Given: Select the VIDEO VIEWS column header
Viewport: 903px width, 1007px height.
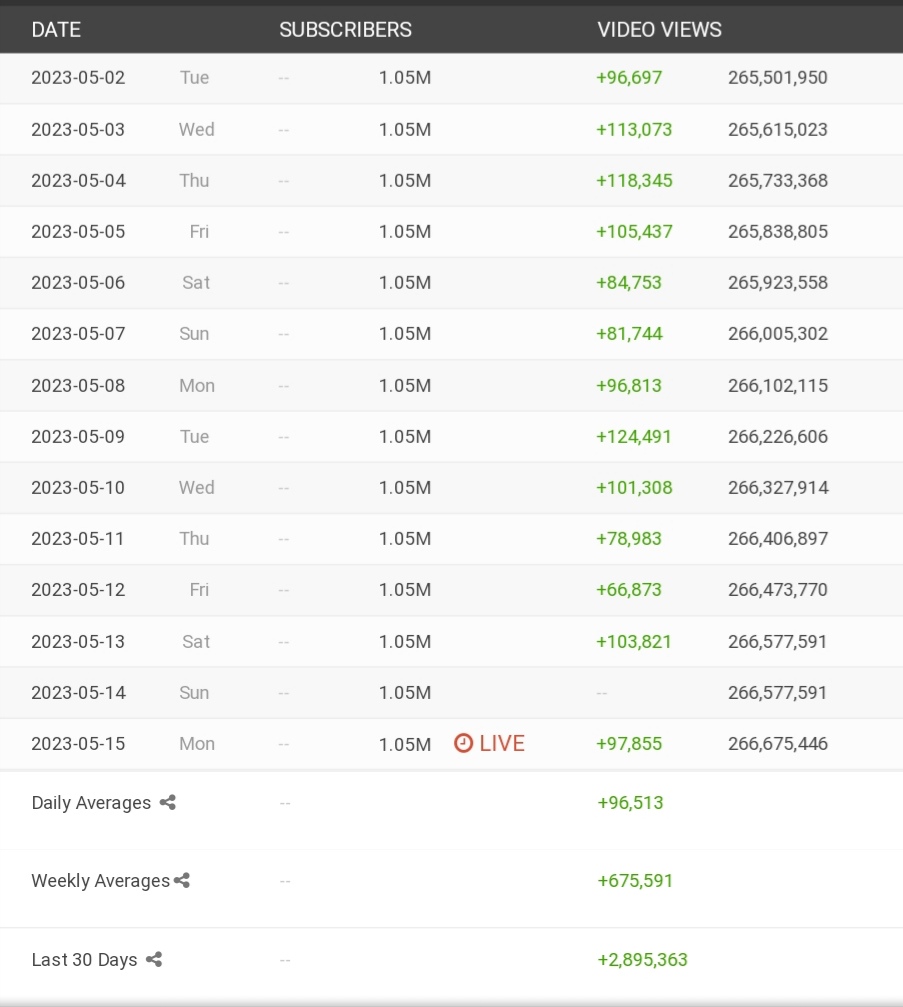Looking at the screenshot, I should (x=660, y=30).
